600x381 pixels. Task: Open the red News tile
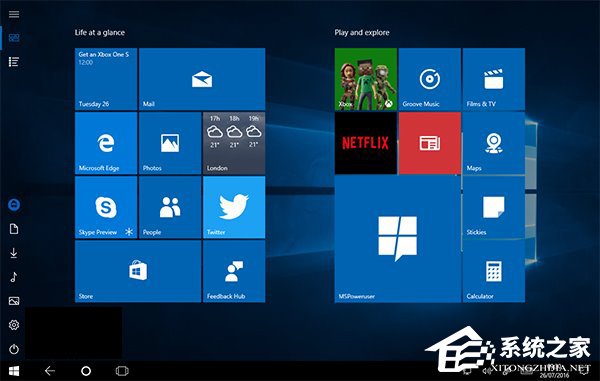point(430,143)
